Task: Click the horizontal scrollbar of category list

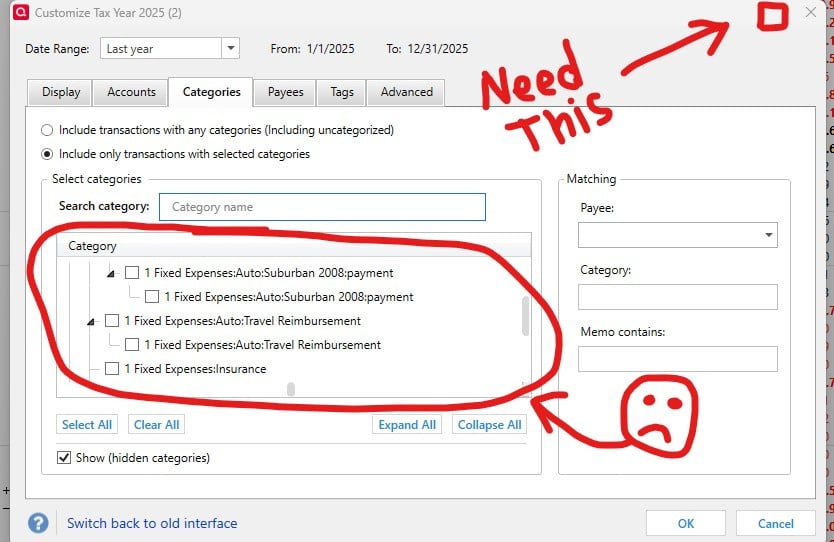Action: (x=291, y=389)
